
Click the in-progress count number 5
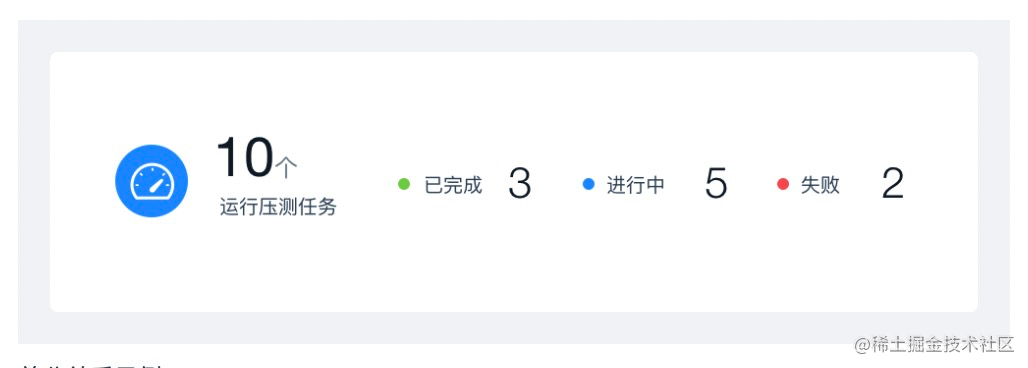coord(715,184)
